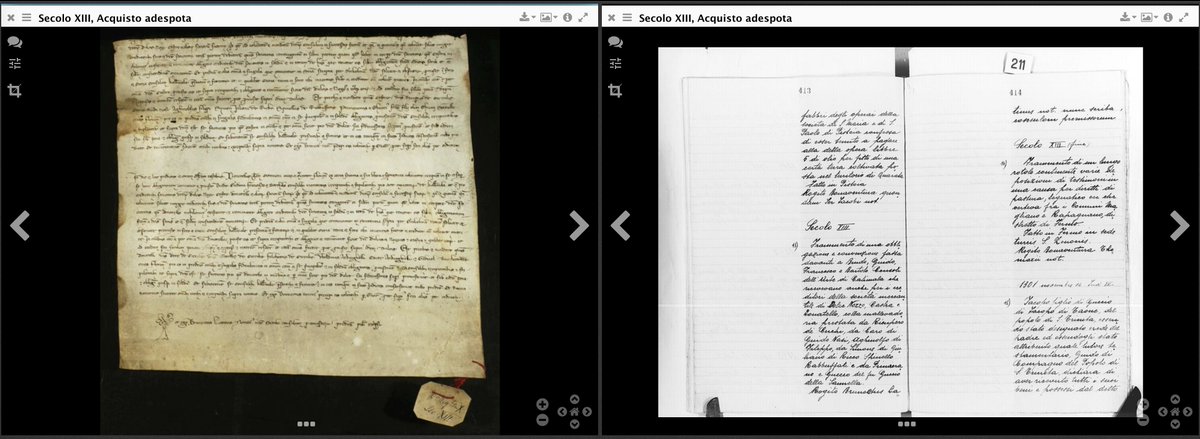Pan right in the left window
Image resolution: width=1200 pixels, height=439 pixels.
coord(587,412)
